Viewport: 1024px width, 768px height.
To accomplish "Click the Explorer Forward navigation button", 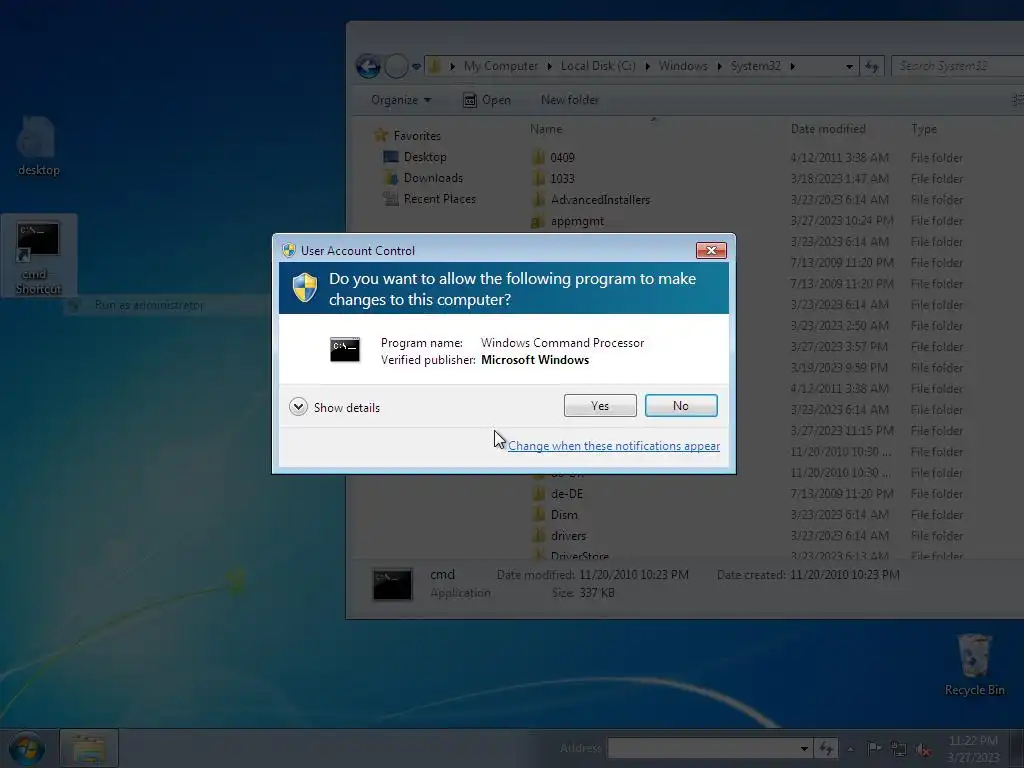I will point(396,66).
